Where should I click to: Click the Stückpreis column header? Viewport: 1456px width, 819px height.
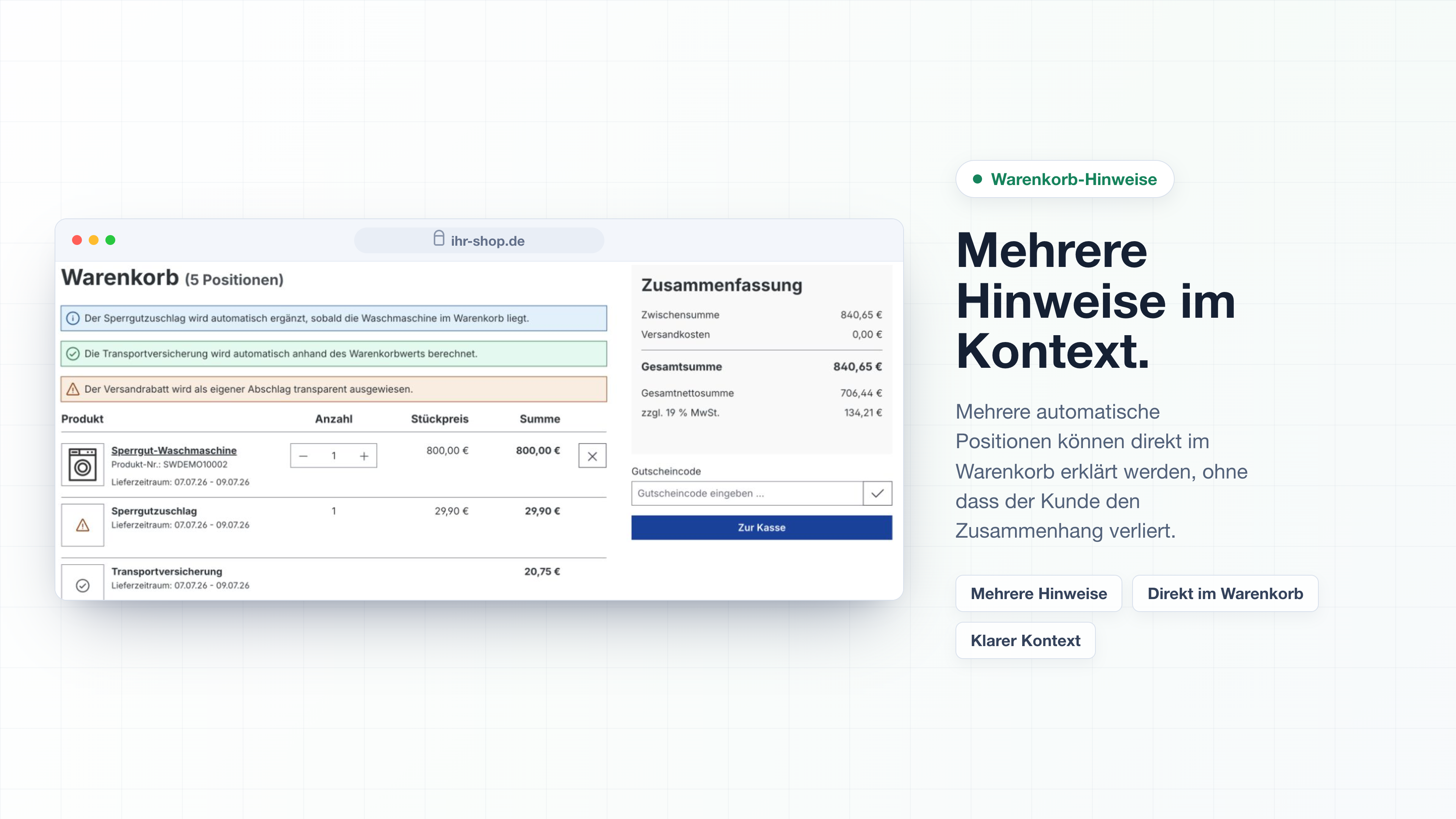(x=440, y=419)
